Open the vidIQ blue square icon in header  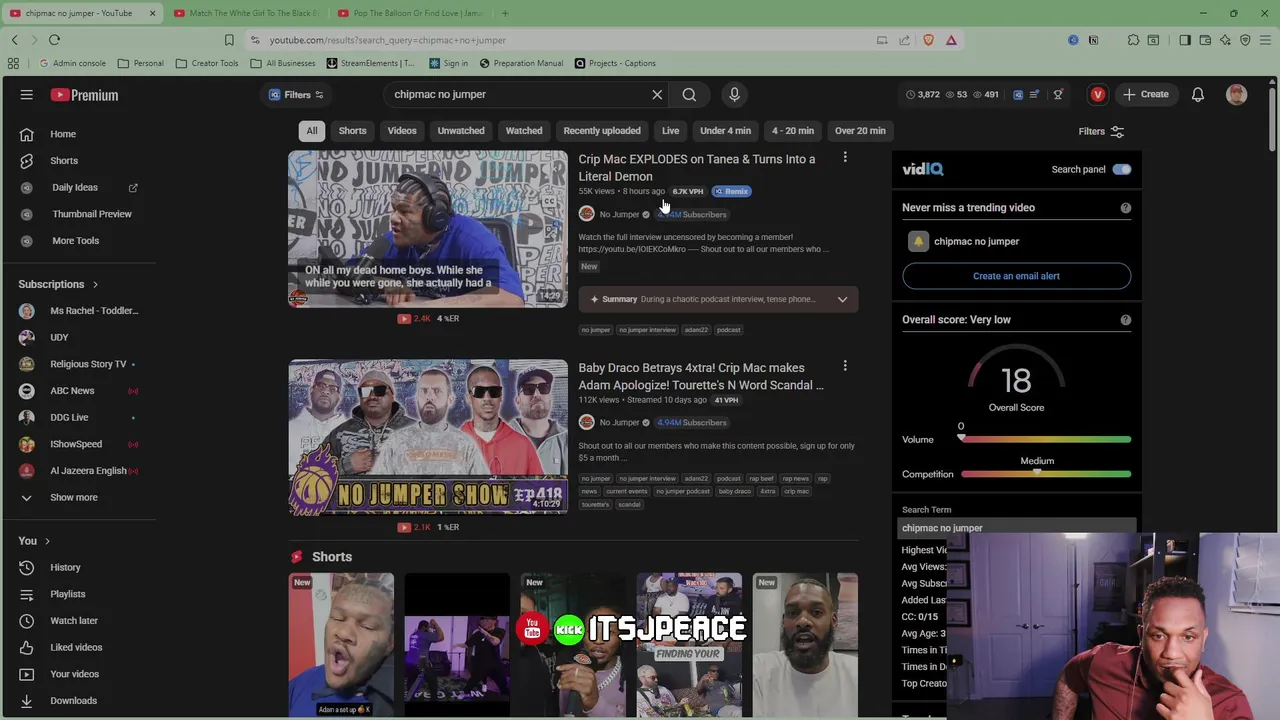click(x=1018, y=95)
